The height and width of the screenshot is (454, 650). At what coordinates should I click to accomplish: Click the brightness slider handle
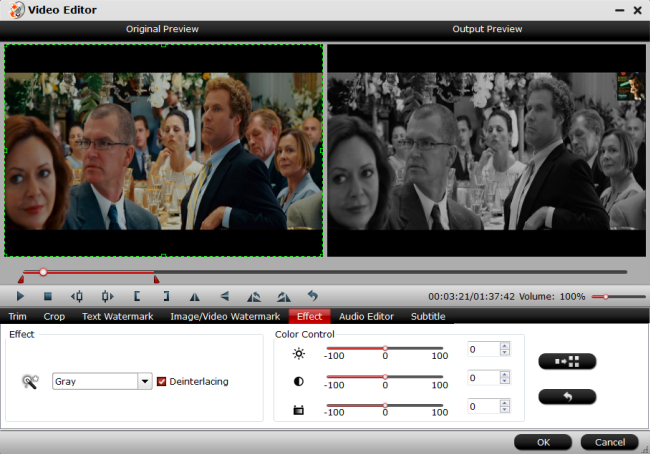(x=385, y=348)
